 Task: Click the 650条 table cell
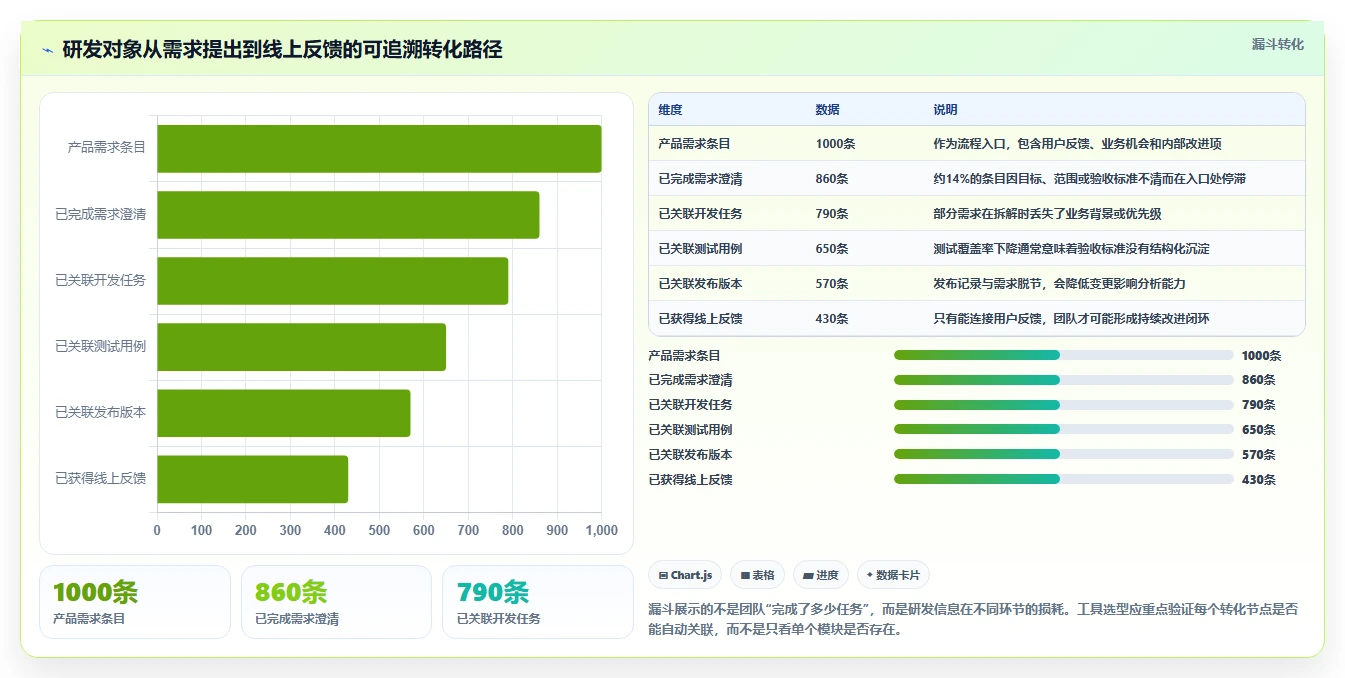[832, 249]
